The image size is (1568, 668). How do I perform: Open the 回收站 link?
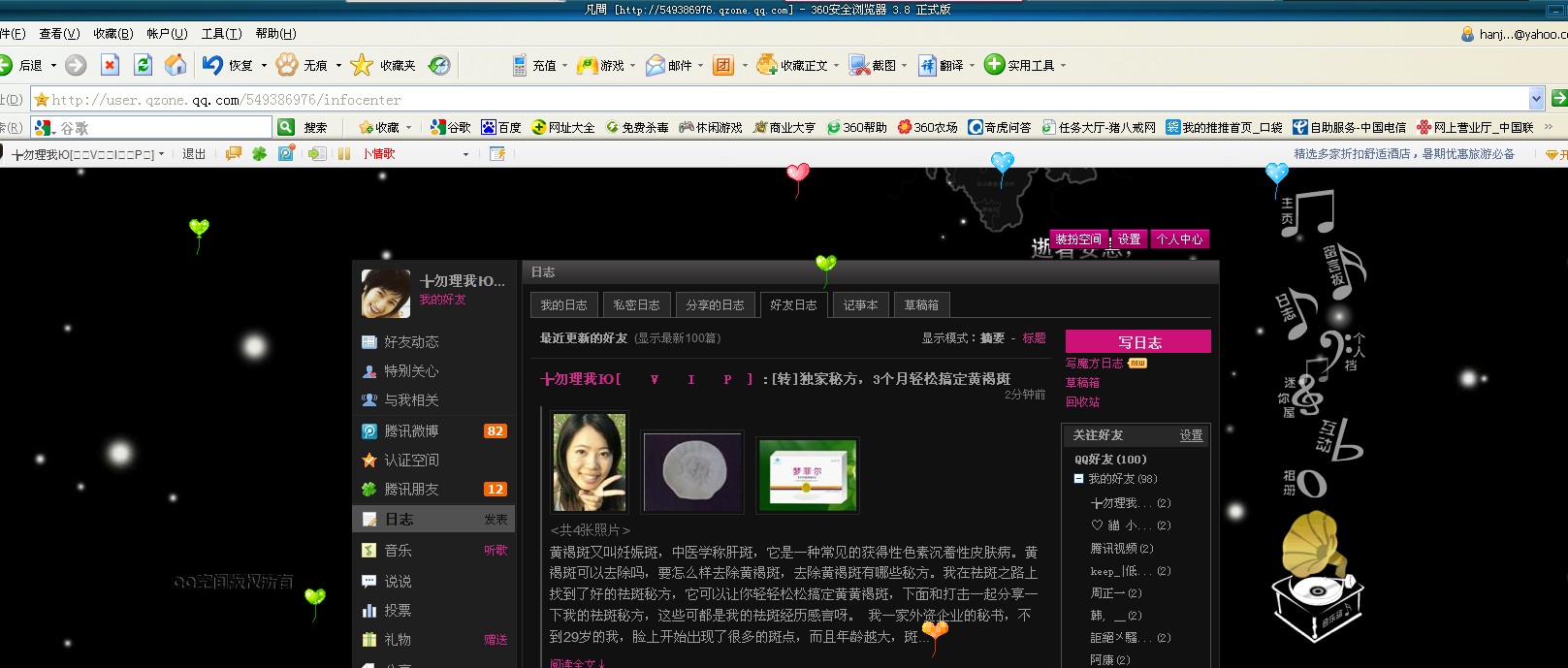pyautogui.click(x=1082, y=402)
